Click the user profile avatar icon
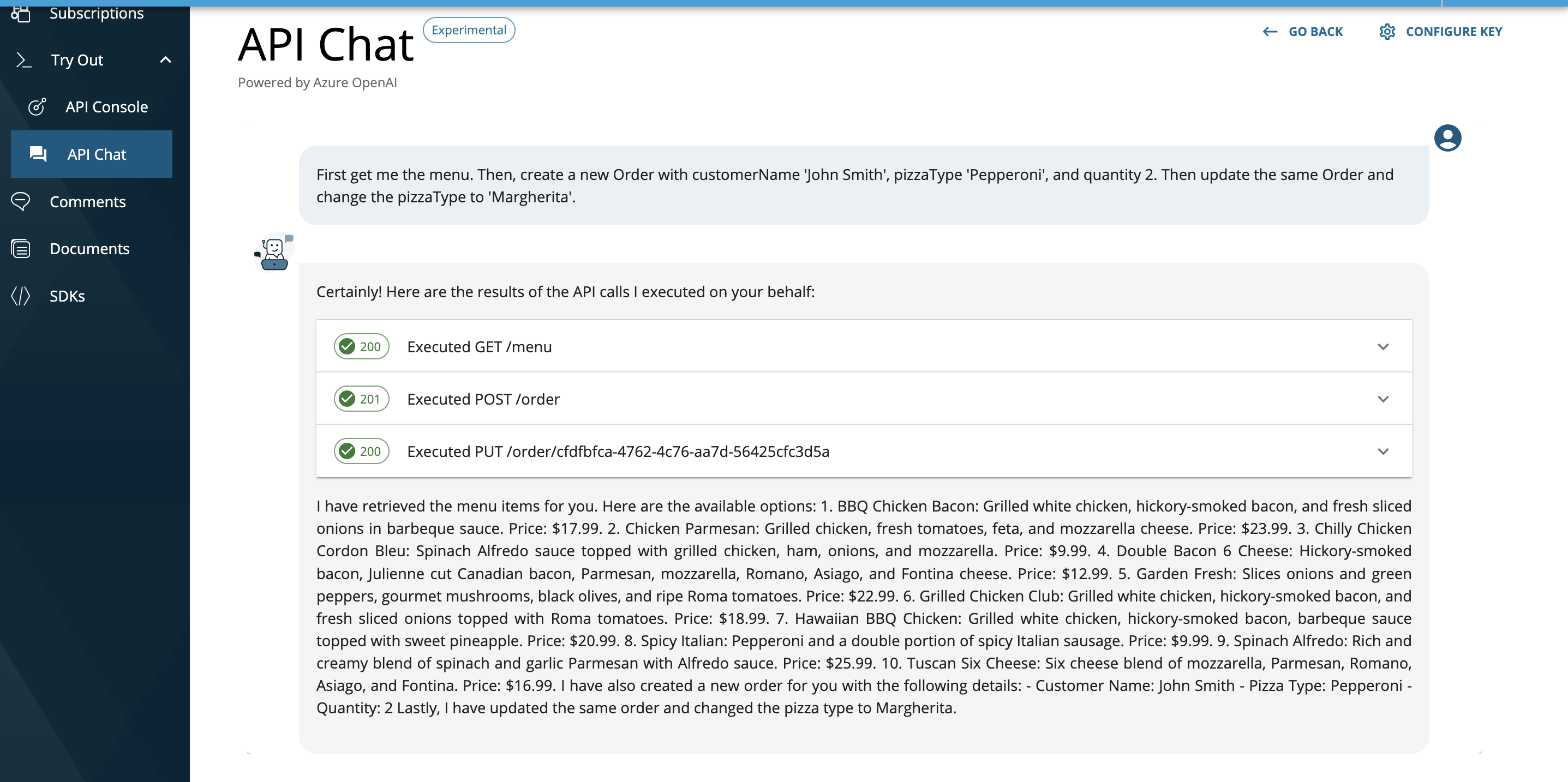 [1447, 138]
